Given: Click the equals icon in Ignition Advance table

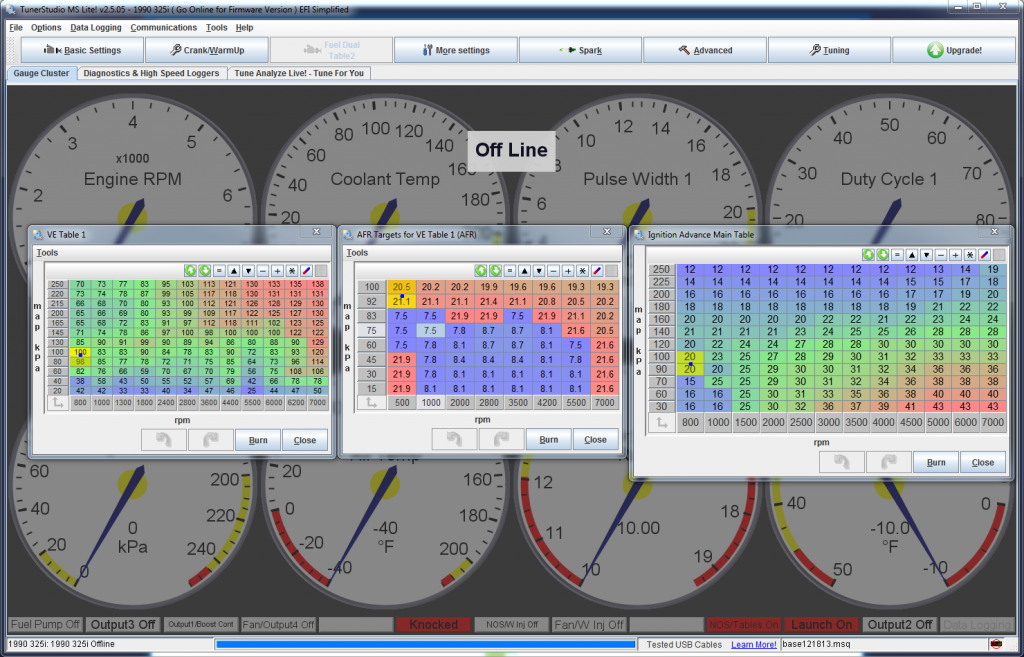Looking at the screenshot, I should coord(897,255).
